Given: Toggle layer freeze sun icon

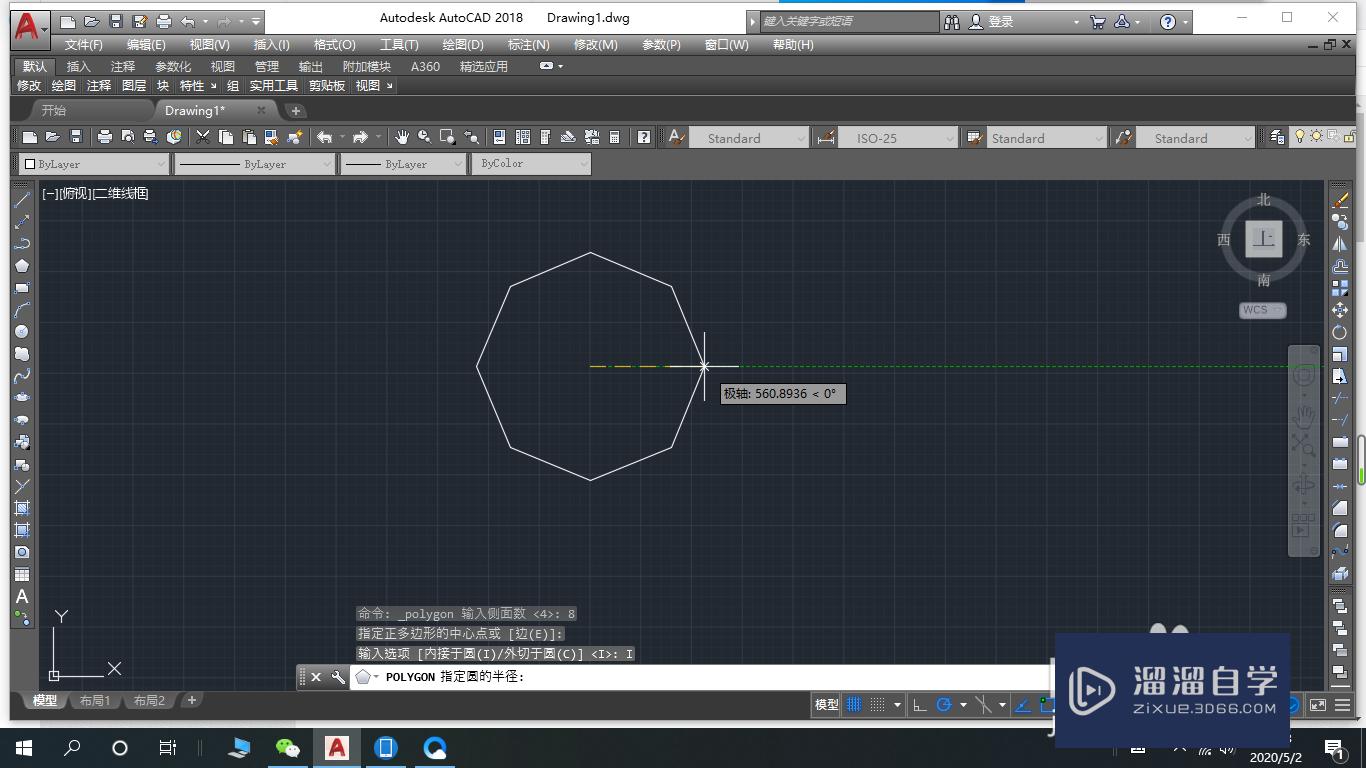Looking at the screenshot, I should pyautogui.click(x=1316, y=137).
